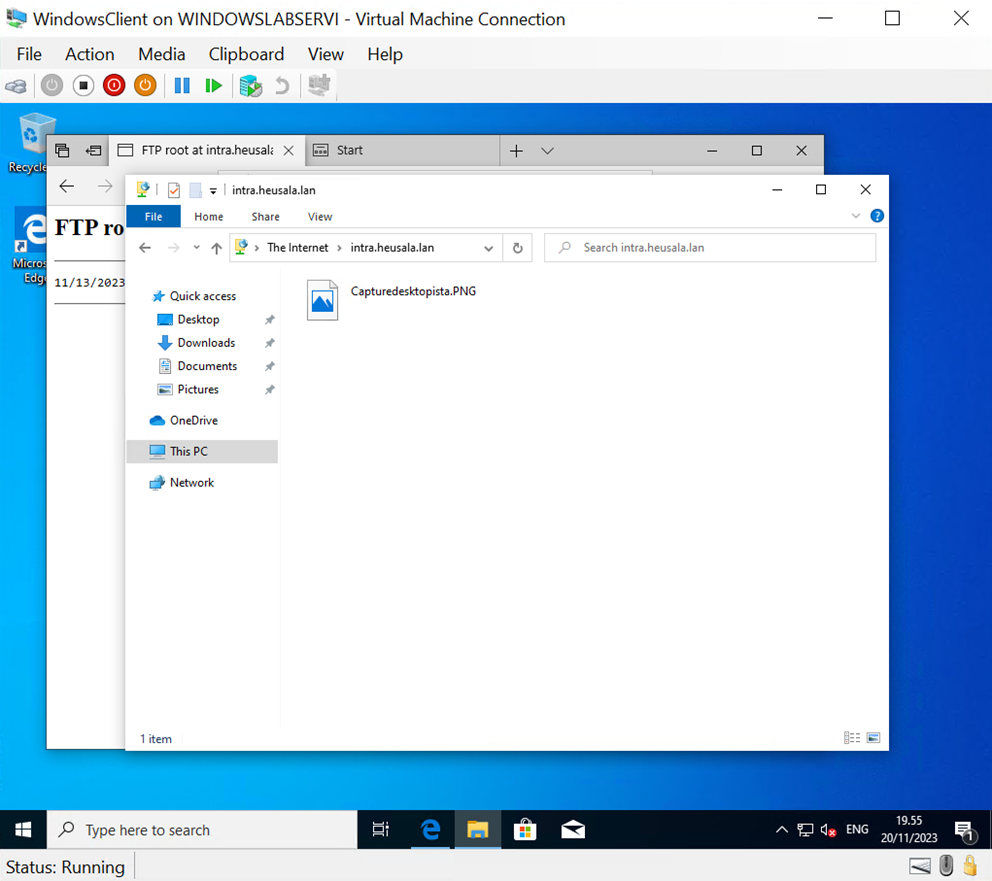
Task: Switch Explorer to details view
Action: coord(851,737)
